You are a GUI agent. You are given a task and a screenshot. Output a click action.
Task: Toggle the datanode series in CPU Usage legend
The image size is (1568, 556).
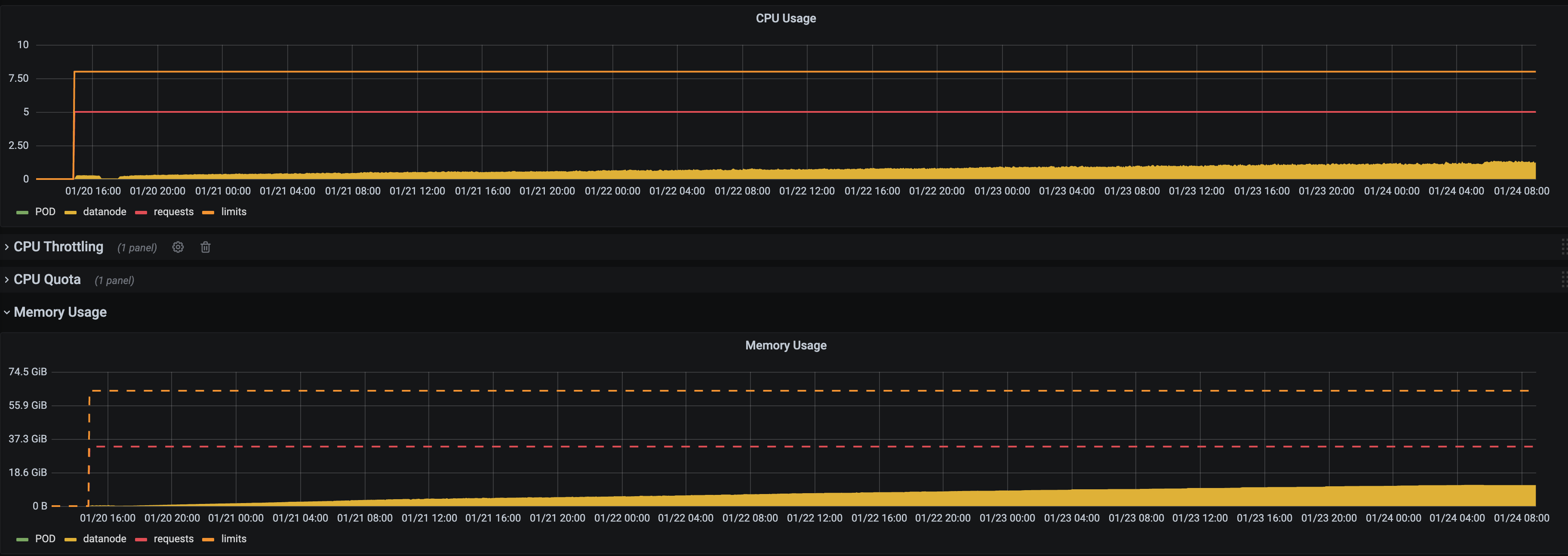105,211
